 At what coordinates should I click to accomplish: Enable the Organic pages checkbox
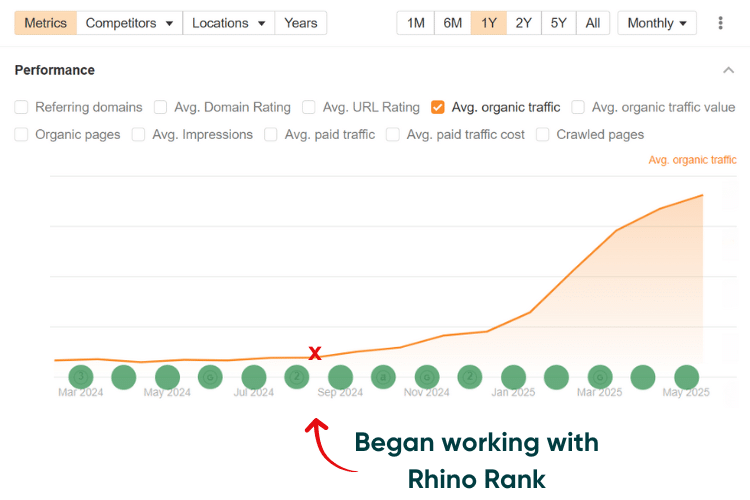pyautogui.click(x=21, y=134)
